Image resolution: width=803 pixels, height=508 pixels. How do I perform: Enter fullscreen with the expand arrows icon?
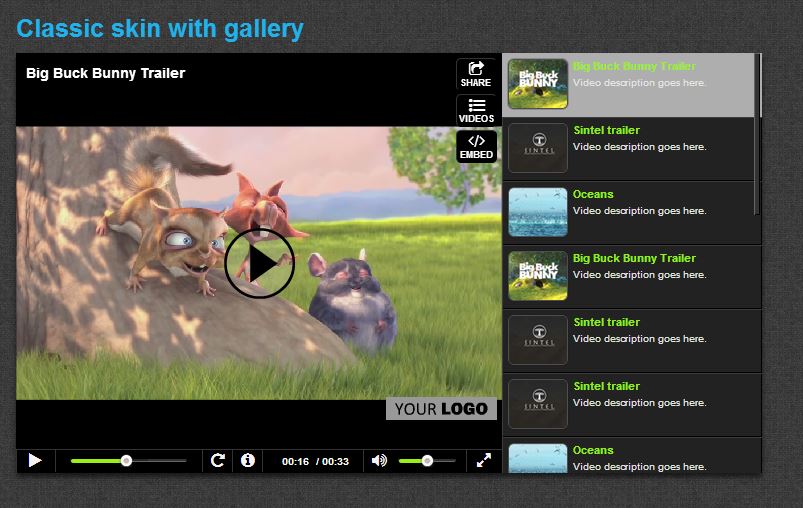(x=483, y=460)
